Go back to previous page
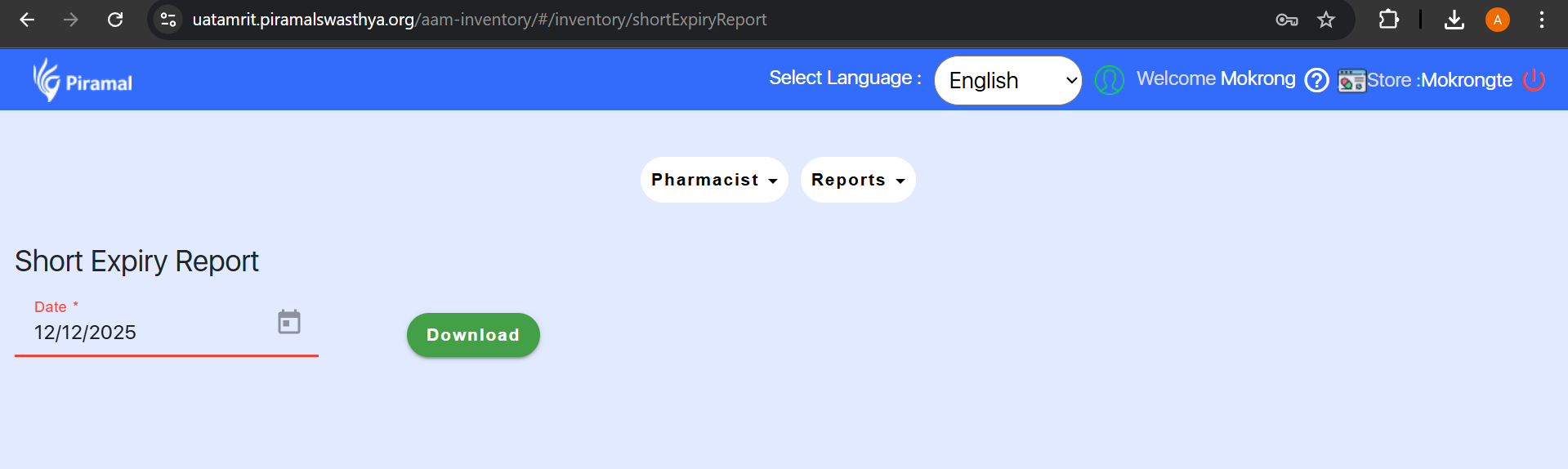 click(x=27, y=20)
